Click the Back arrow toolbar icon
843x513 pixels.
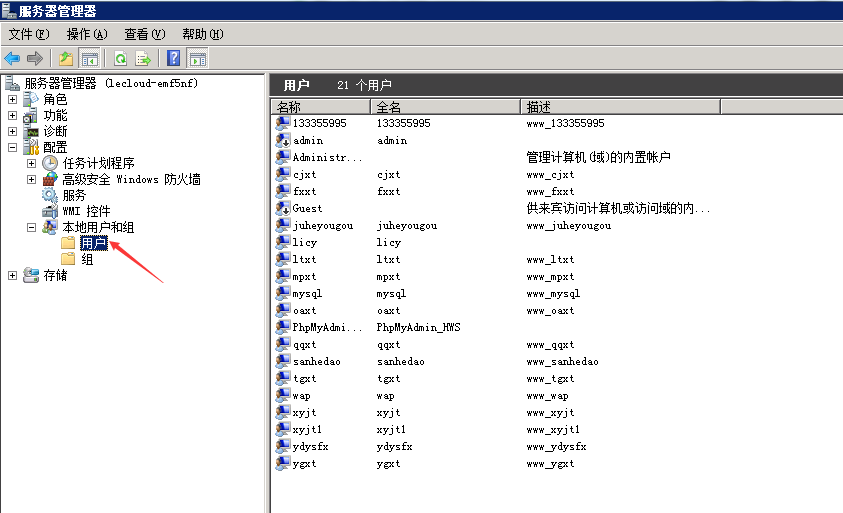[x=12, y=58]
